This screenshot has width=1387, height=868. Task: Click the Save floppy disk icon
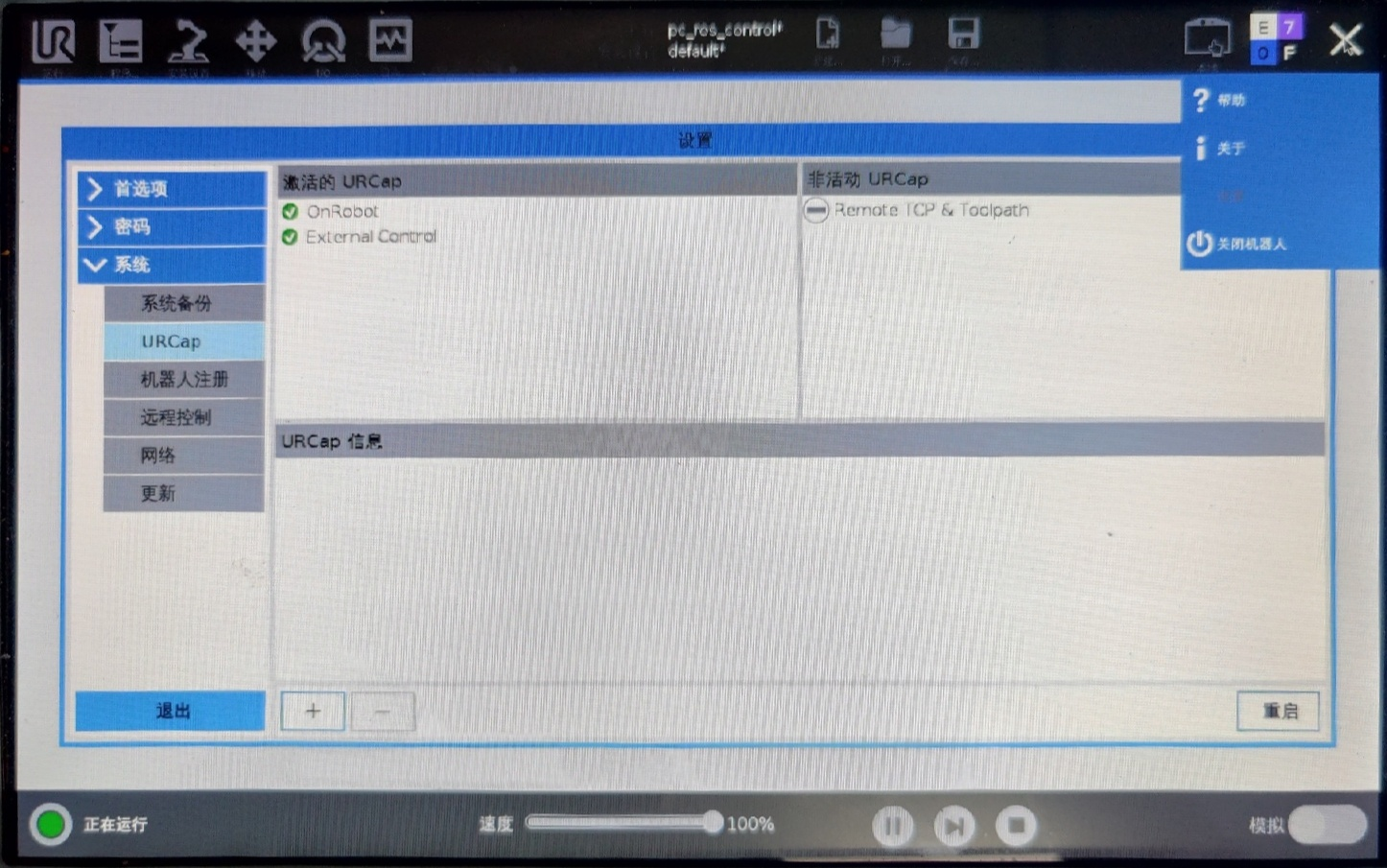click(x=964, y=34)
